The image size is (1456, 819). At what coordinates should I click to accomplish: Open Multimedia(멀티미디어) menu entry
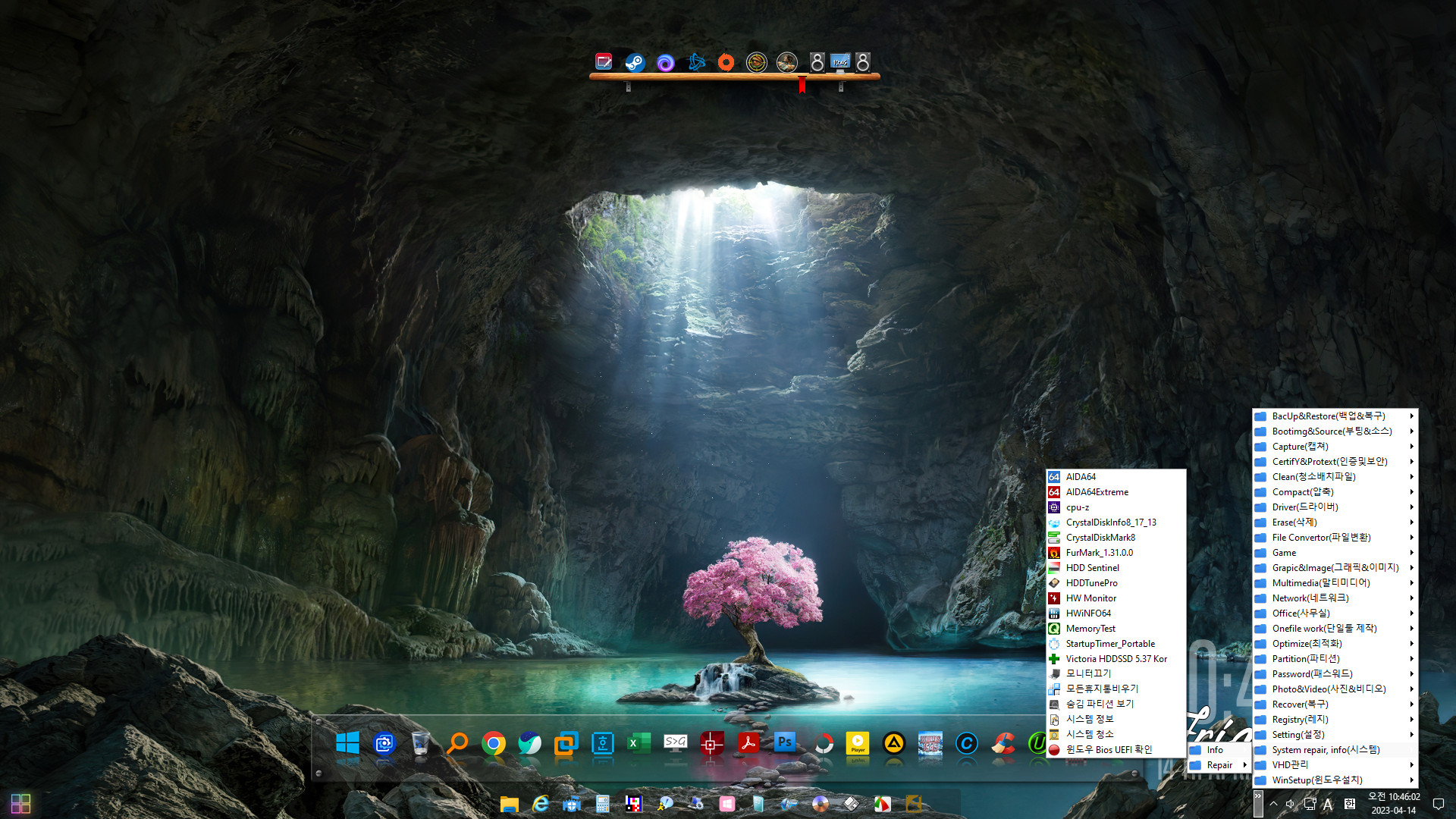[x=1335, y=582]
